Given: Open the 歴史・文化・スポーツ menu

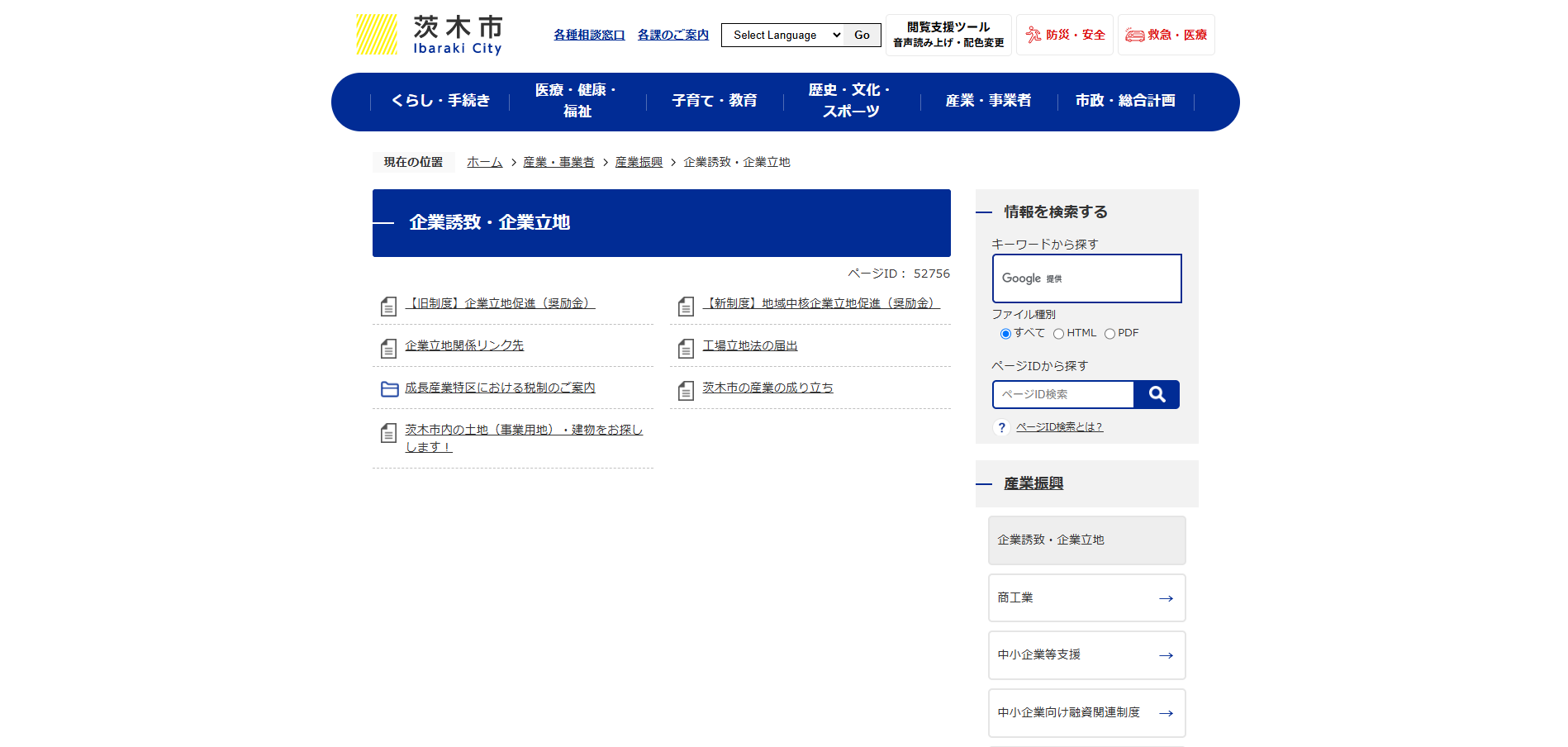Looking at the screenshot, I should (x=851, y=101).
